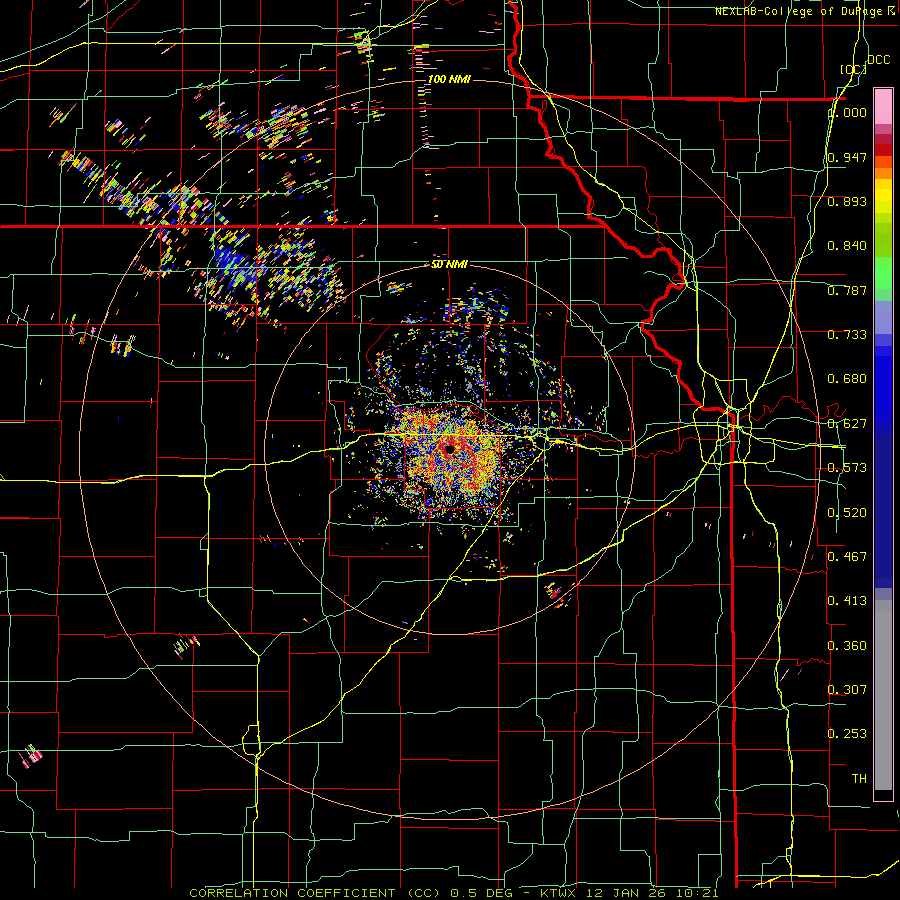Screen dimensions: 900x900
Task: Select the 0.467 legend value
Action: [847, 557]
